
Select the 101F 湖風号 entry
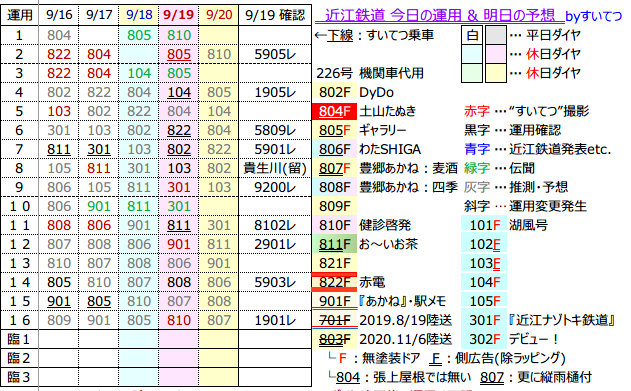(x=505, y=225)
